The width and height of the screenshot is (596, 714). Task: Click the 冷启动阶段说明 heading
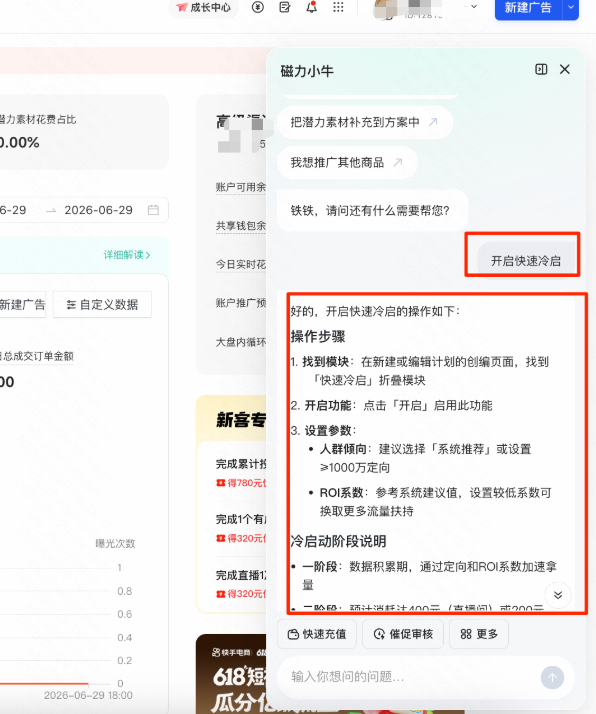(338, 541)
